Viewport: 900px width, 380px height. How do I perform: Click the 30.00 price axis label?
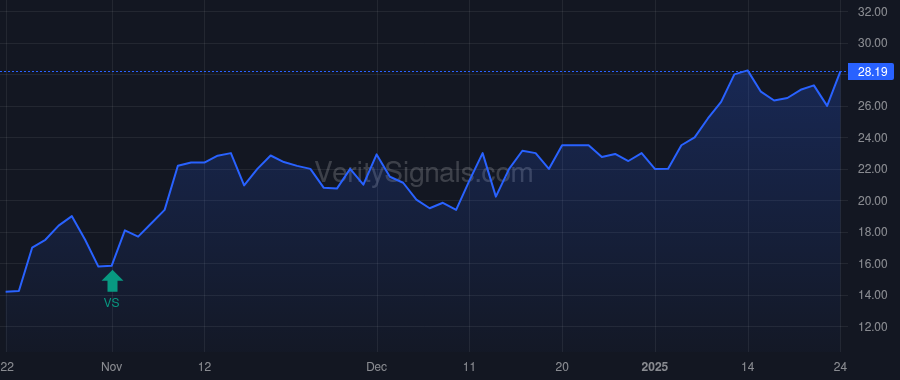pos(872,44)
